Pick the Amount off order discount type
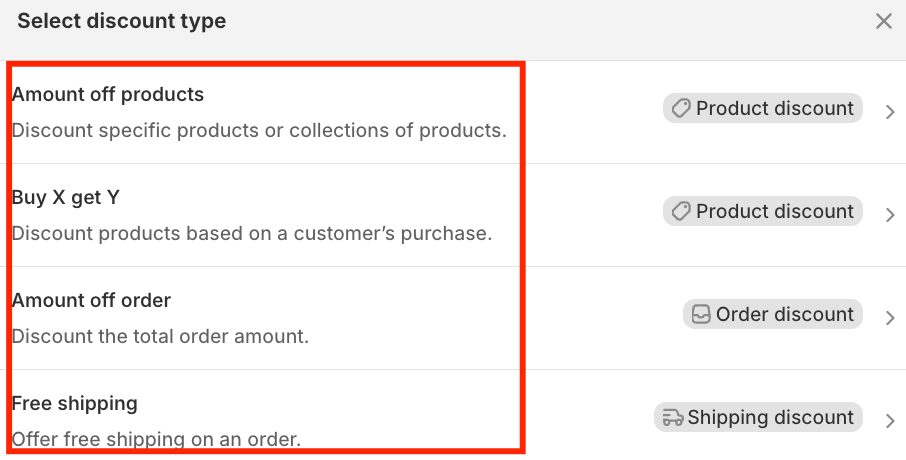 click(92, 301)
